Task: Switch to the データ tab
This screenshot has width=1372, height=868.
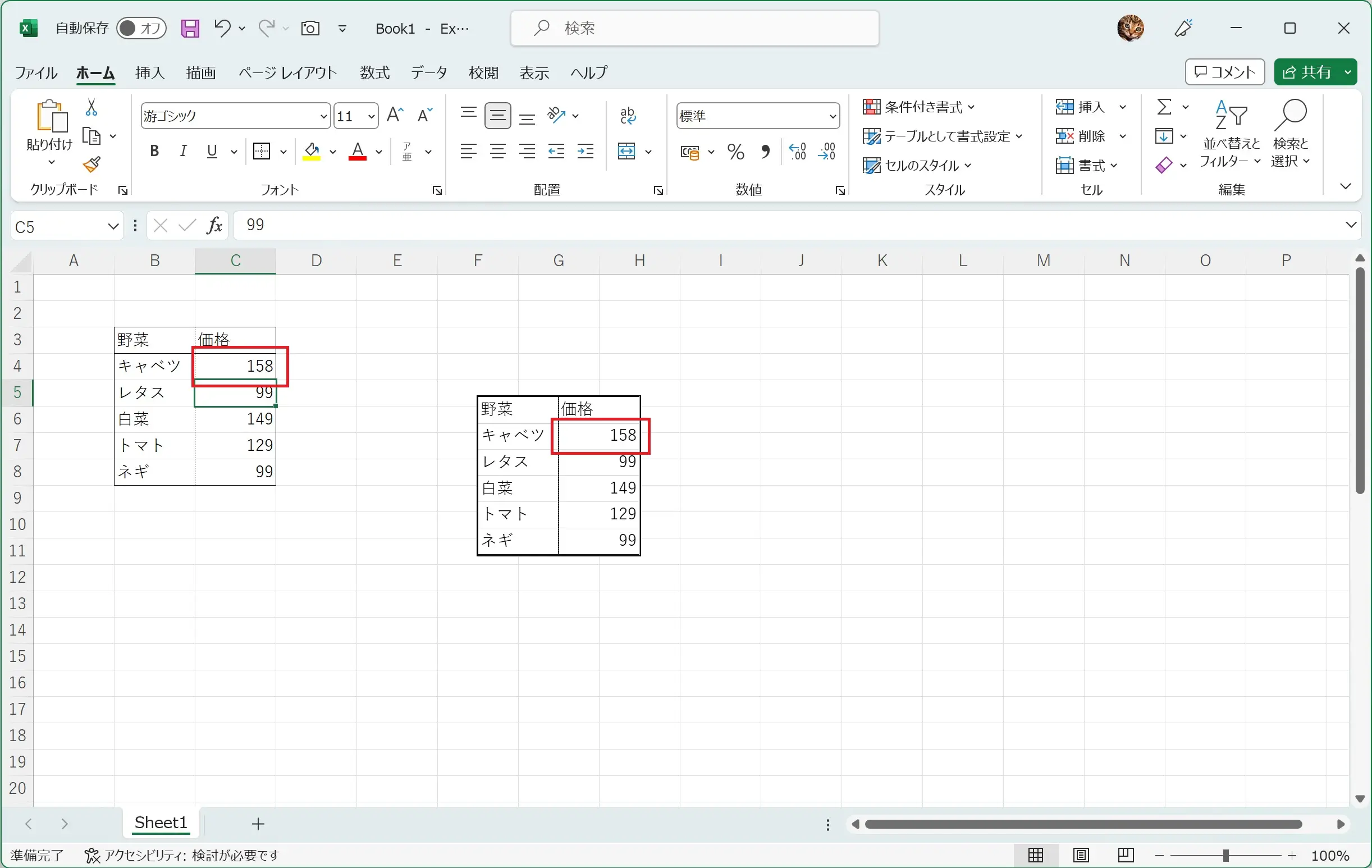Action: point(429,72)
